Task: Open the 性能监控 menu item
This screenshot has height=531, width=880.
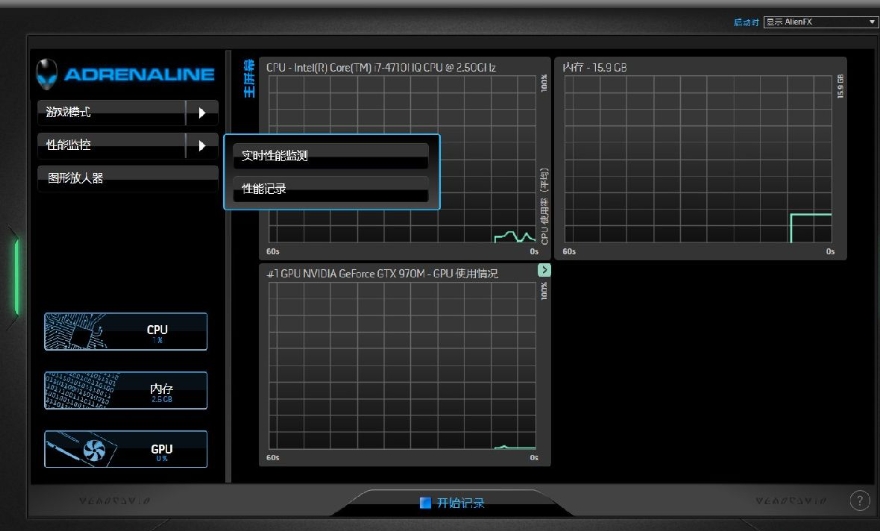Action: (x=111, y=146)
